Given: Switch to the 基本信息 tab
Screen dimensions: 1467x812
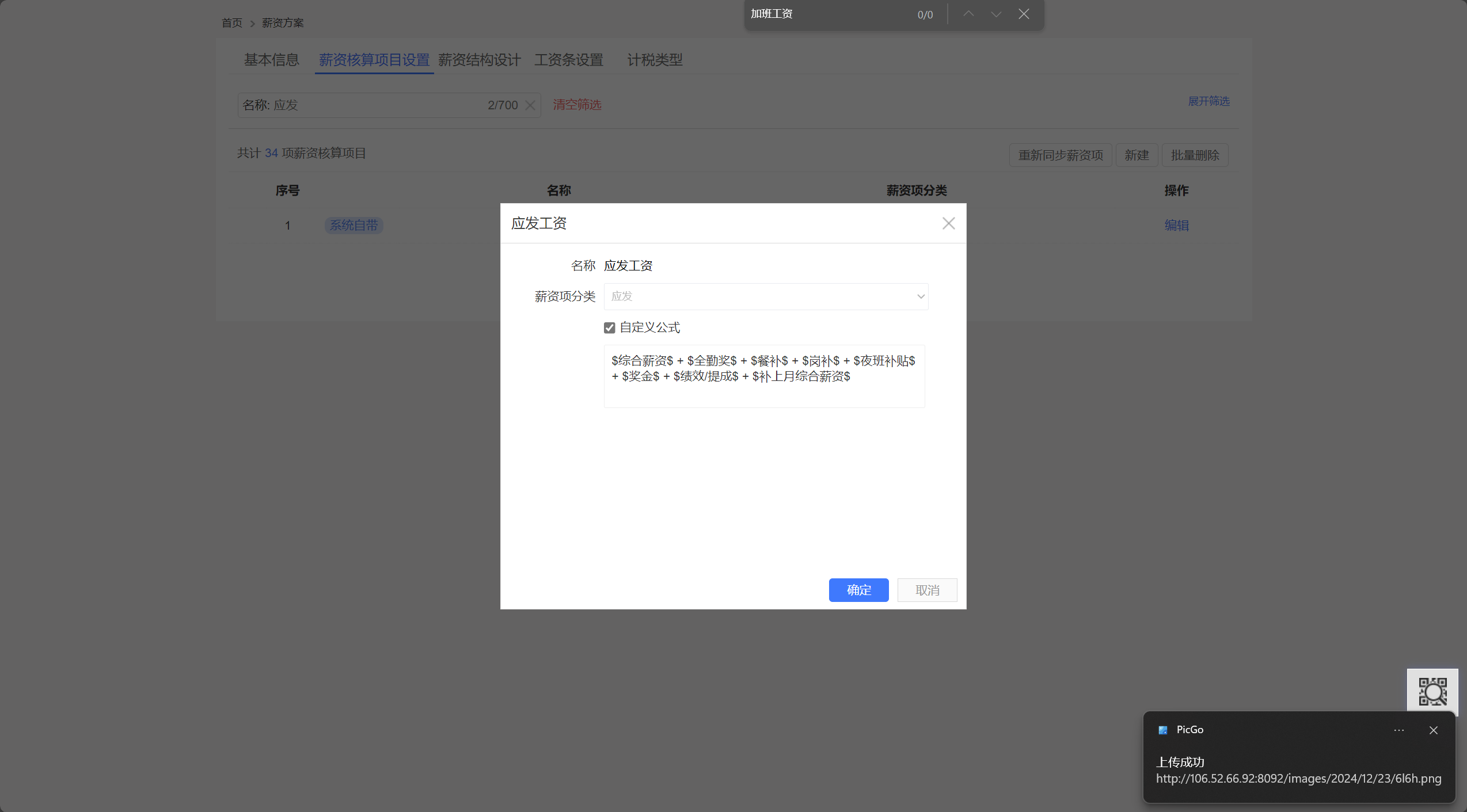Looking at the screenshot, I should point(271,60).
